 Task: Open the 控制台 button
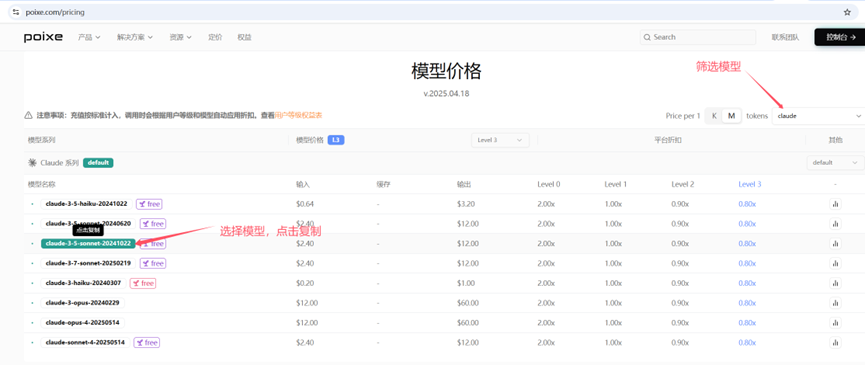coord(841,37)
